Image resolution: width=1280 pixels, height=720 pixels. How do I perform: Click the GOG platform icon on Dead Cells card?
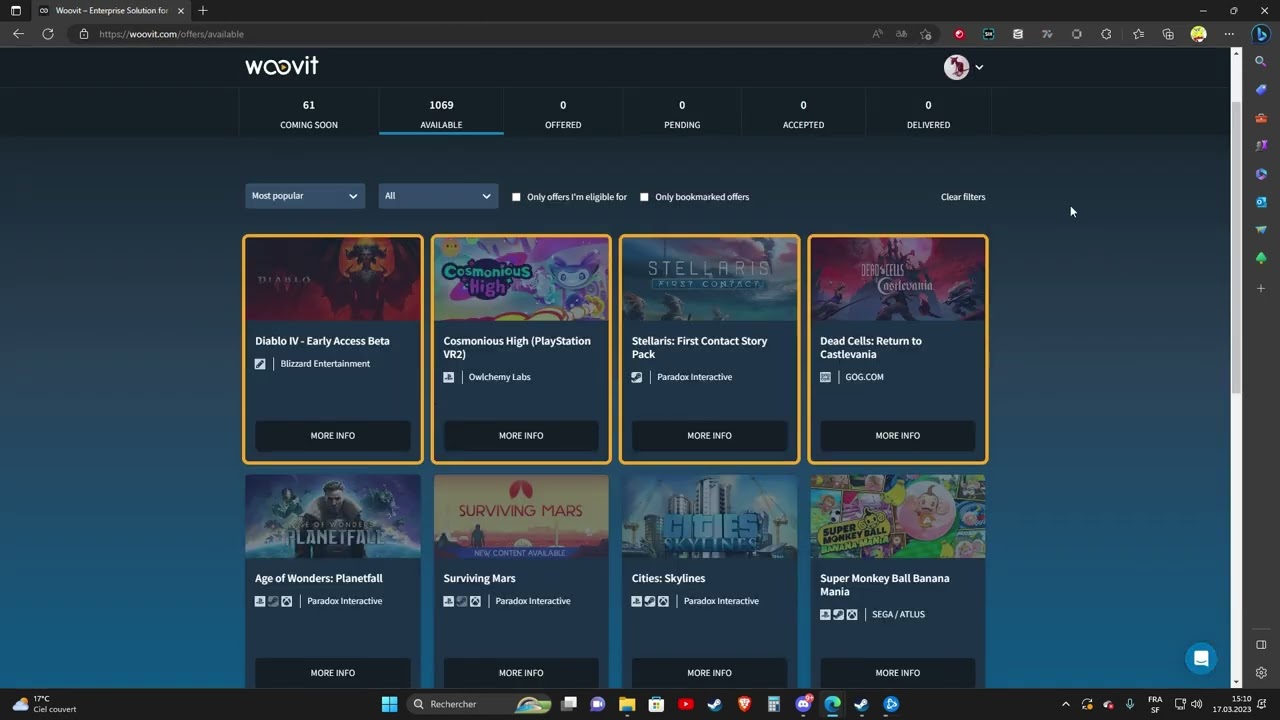point(825,377)
